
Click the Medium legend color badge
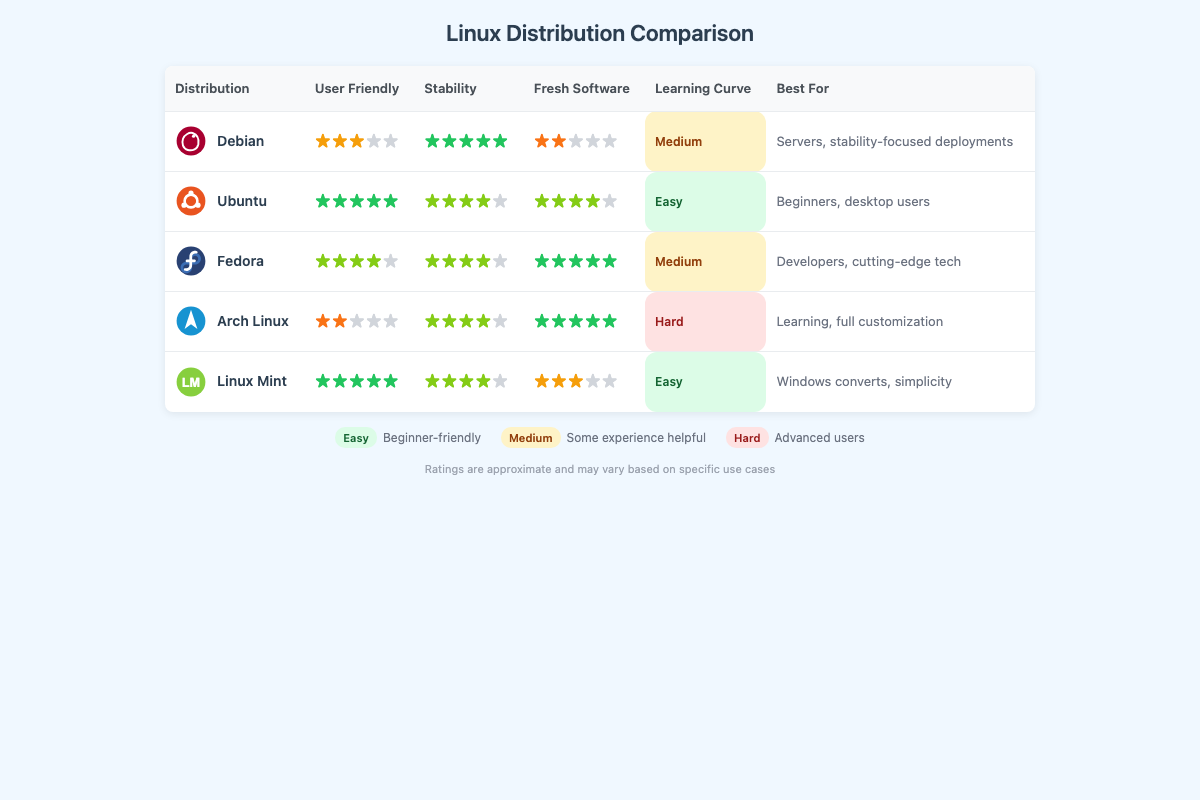click(530, 437)
